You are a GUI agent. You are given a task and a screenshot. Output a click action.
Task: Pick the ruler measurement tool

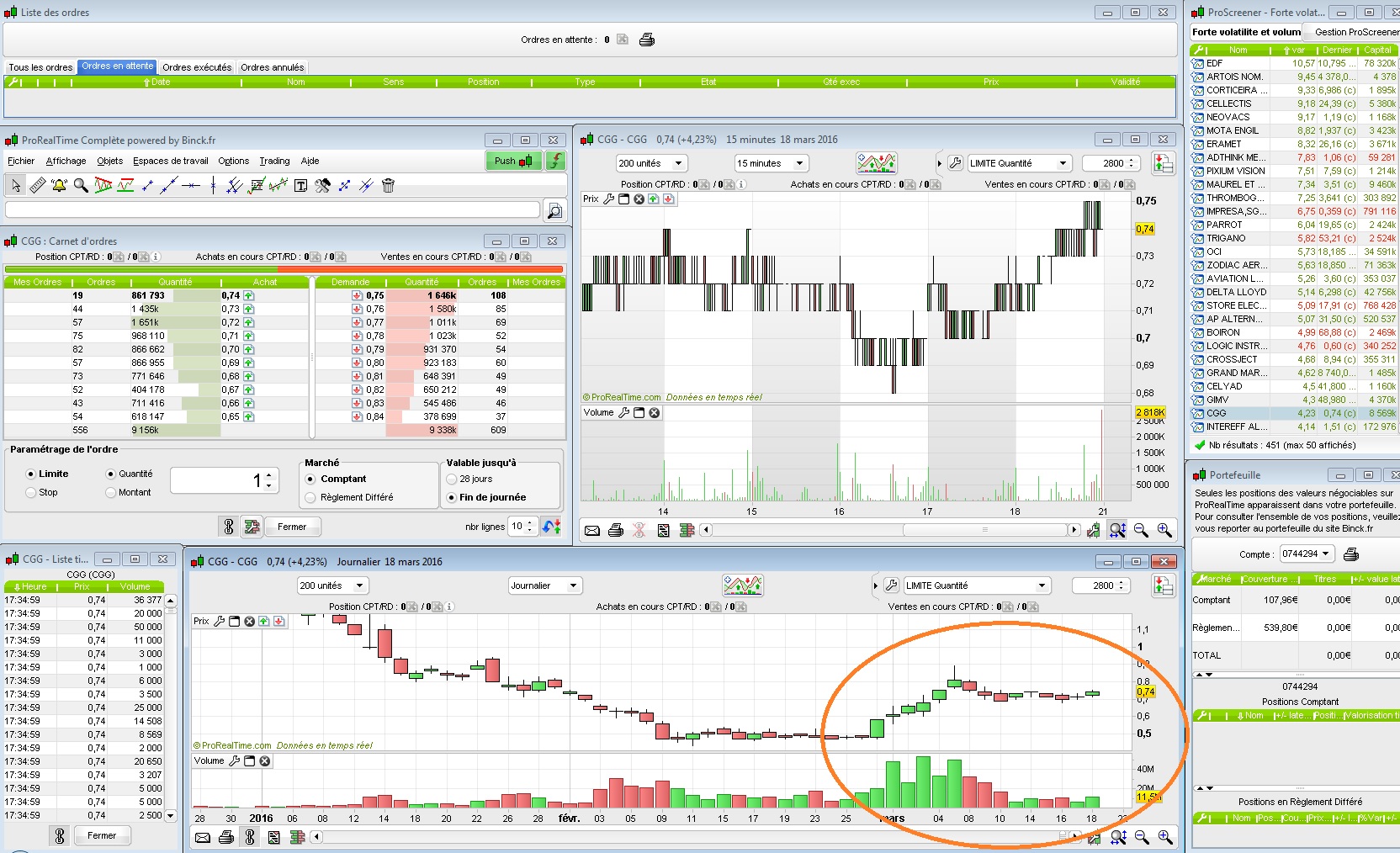38,185
